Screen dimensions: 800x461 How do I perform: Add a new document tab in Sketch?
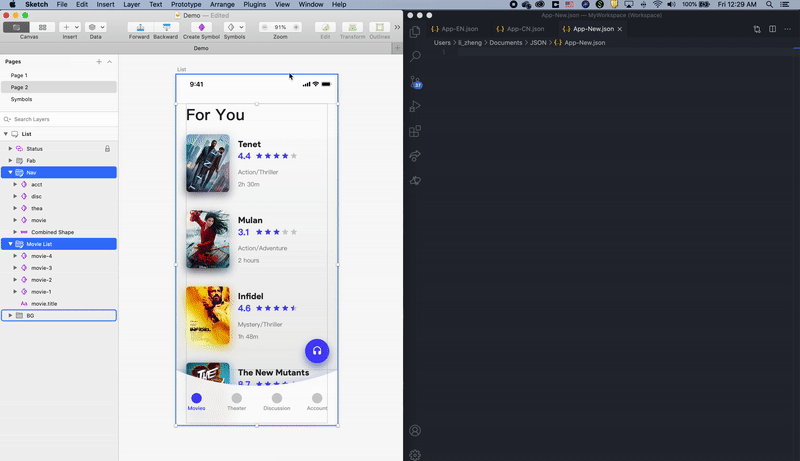397,48
